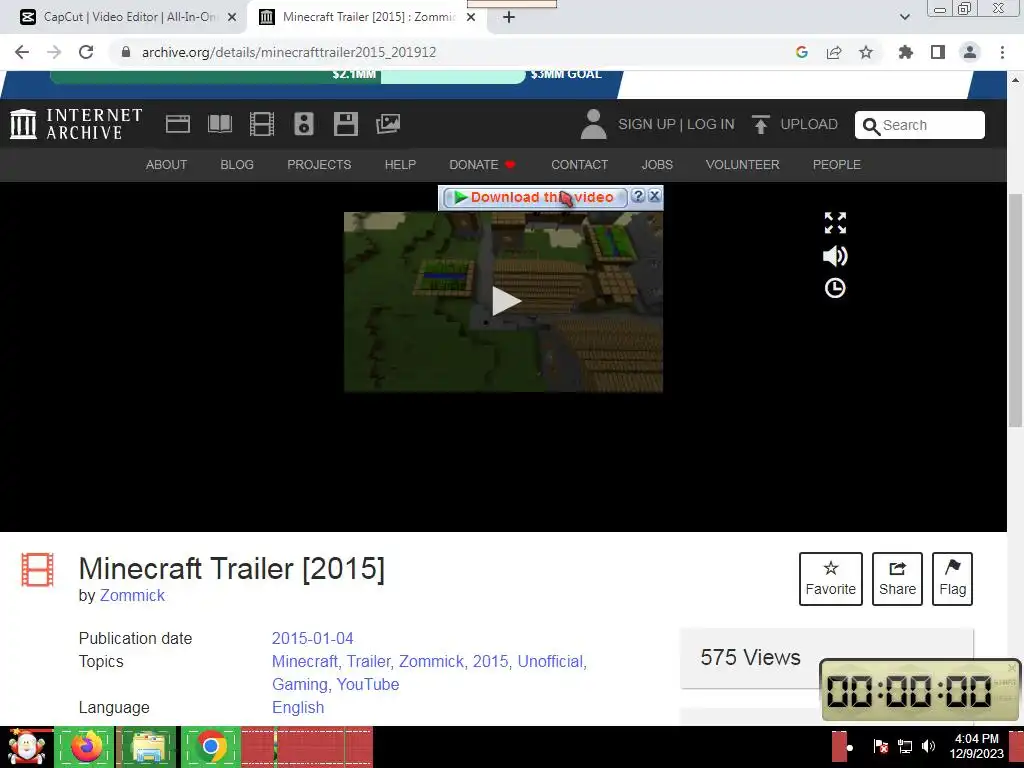The width and height of the screenshot is (1024, 768).
Task: Open the BLOG menu item
Action: (x=237, y=165)
